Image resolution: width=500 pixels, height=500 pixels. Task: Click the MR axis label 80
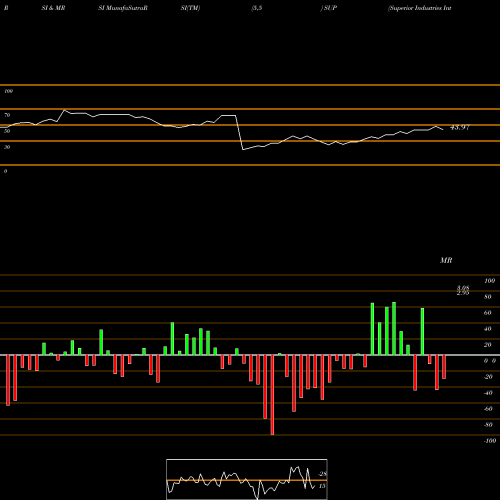click(488, 297)
